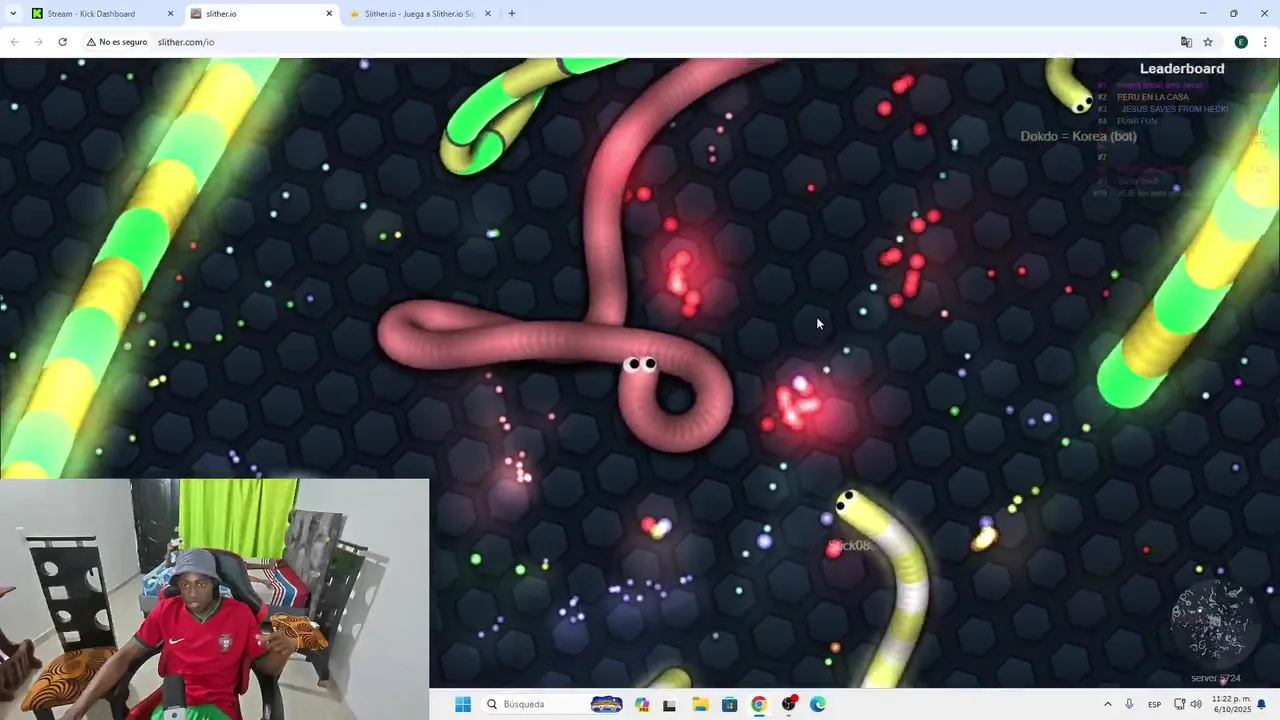Open the volume speaker tray icon
This screenshot has width=1280, height=720.
[1195, 704]
